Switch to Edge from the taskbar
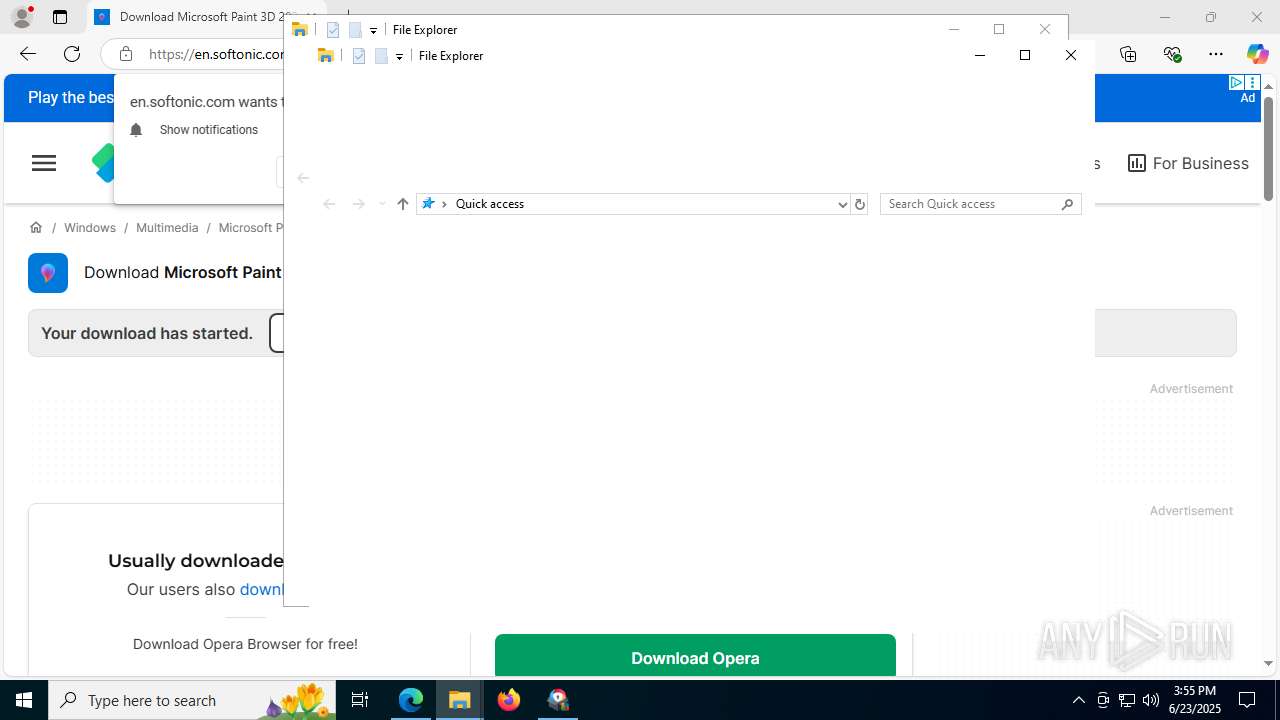The height and width of the screenshot is (720, 1280). (x=411, y=700)
